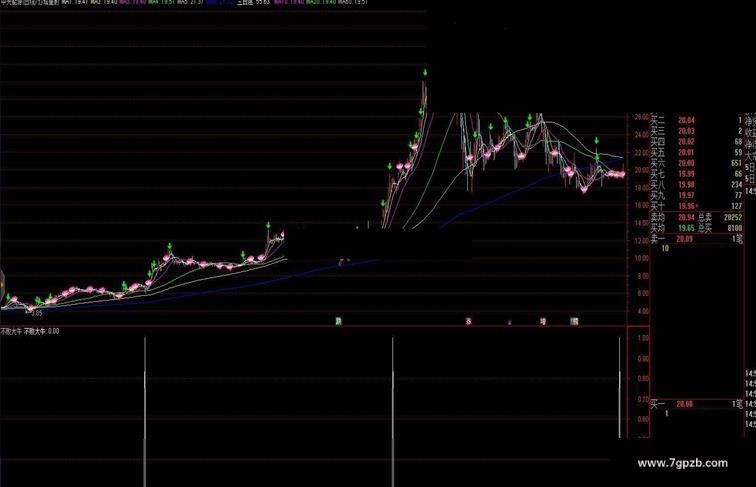Click the rightmost indicator signal bar
Image resolution: width=756 pixels, height=487 pixels.
point(620,388)
